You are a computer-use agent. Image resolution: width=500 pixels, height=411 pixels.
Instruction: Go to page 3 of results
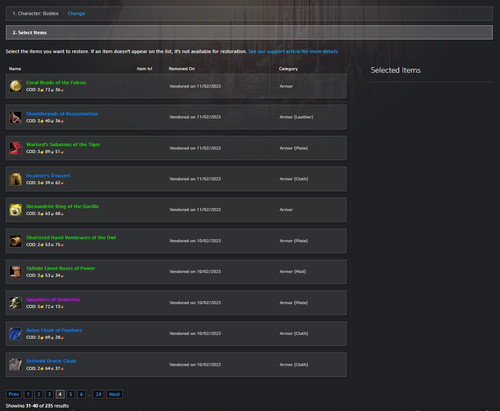pos(49,394)
